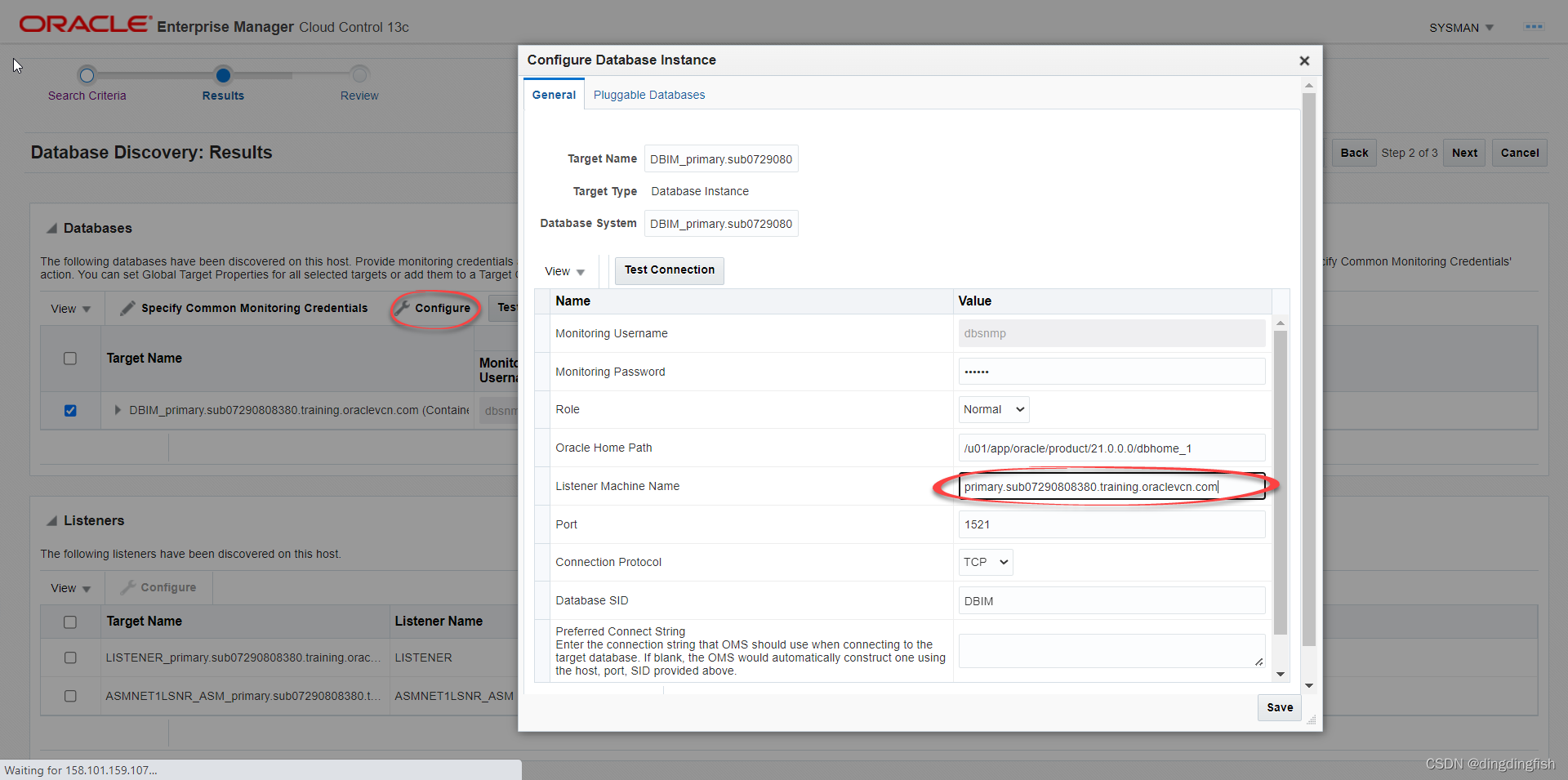Click the Save button
The width and height of the screenshot is (1568, 780).
(1280, 707)
